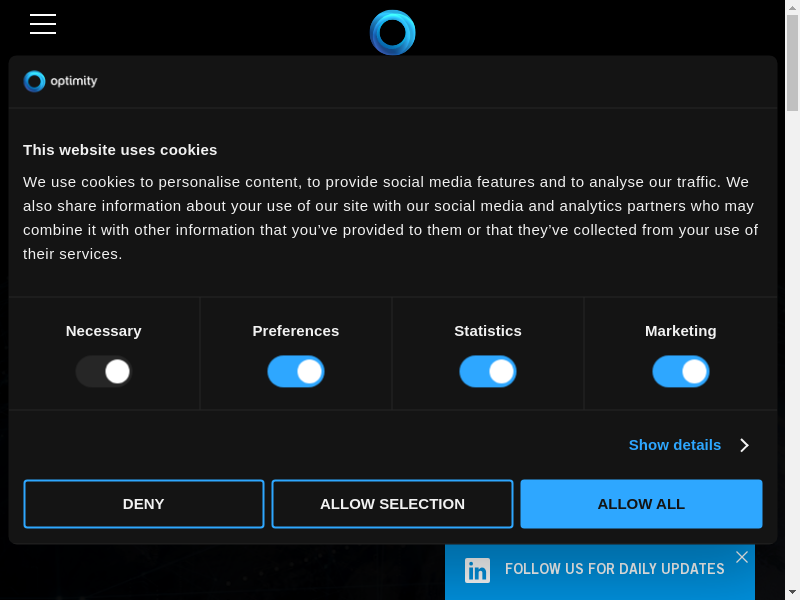
Task: Click the chevron arrow beside Show details
Action: (x=744, y=445)
